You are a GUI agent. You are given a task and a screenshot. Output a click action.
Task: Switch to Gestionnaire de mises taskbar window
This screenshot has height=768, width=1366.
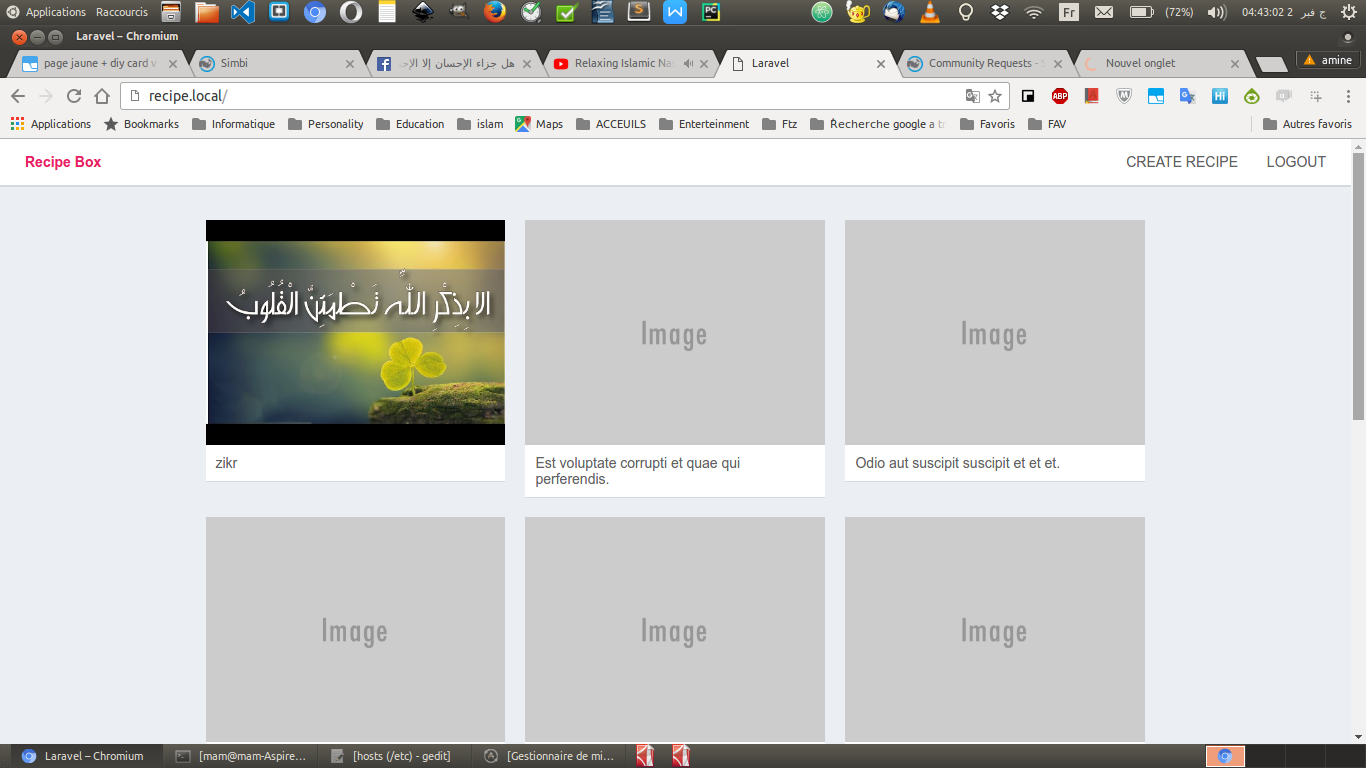[x=550, y=756]
